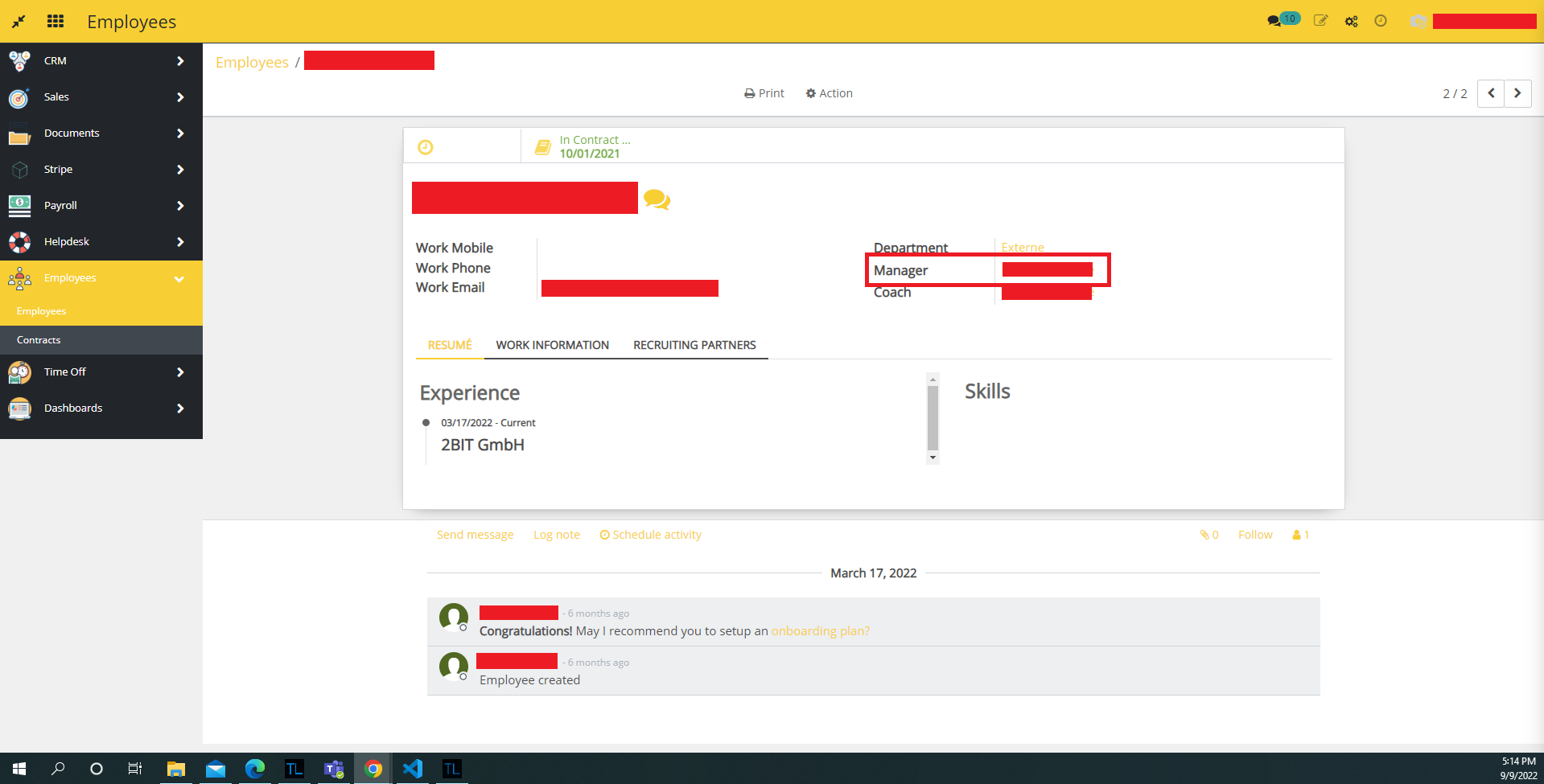
Task: Open the activities clock icon
Action: tap(1381, 21)
